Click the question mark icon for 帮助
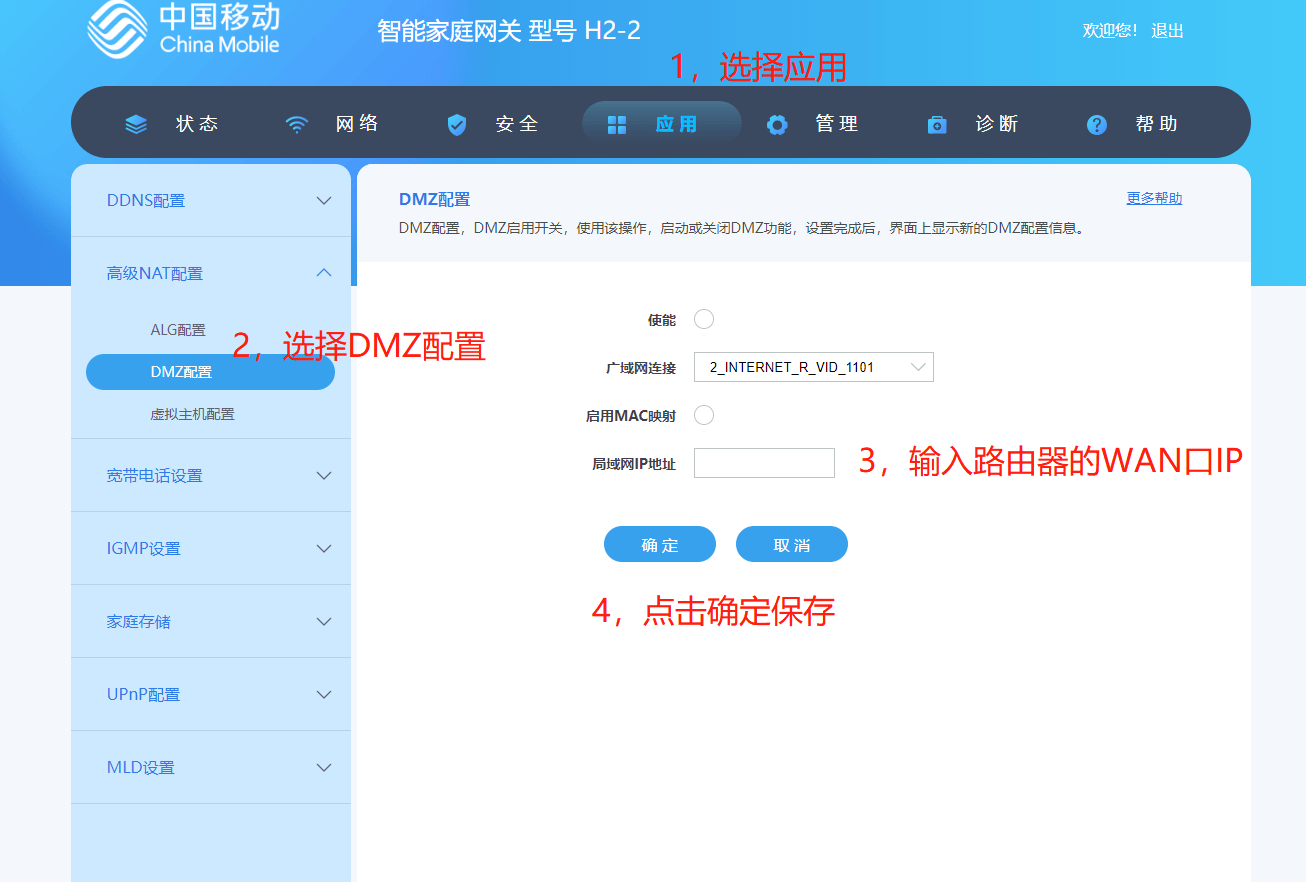This screenshot has height=882, width=1306. 1096,124
